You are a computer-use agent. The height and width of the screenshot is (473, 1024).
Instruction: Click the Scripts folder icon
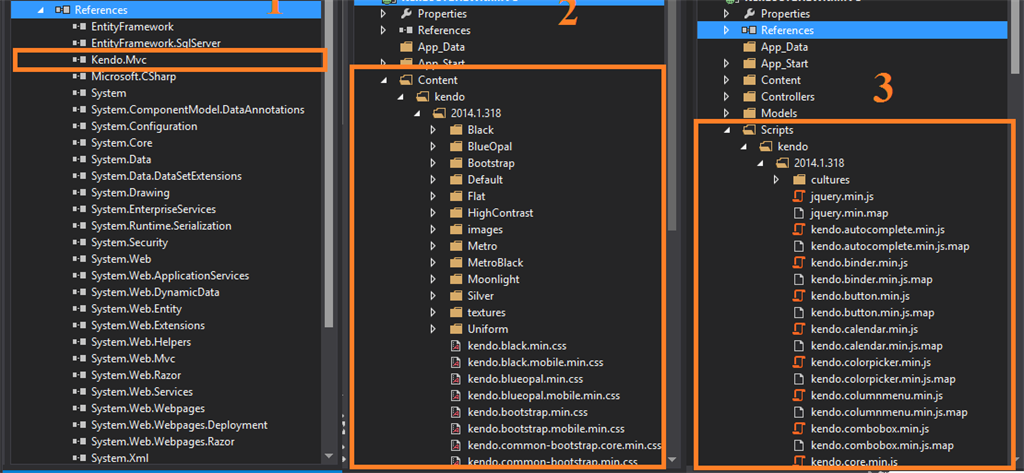click(748, 130)
